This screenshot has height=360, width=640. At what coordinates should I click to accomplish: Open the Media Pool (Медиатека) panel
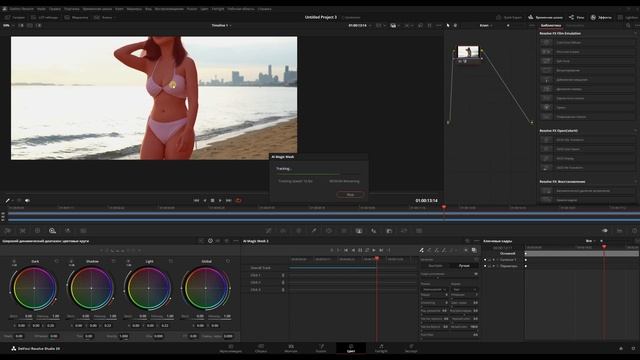[x=76, y=18]
